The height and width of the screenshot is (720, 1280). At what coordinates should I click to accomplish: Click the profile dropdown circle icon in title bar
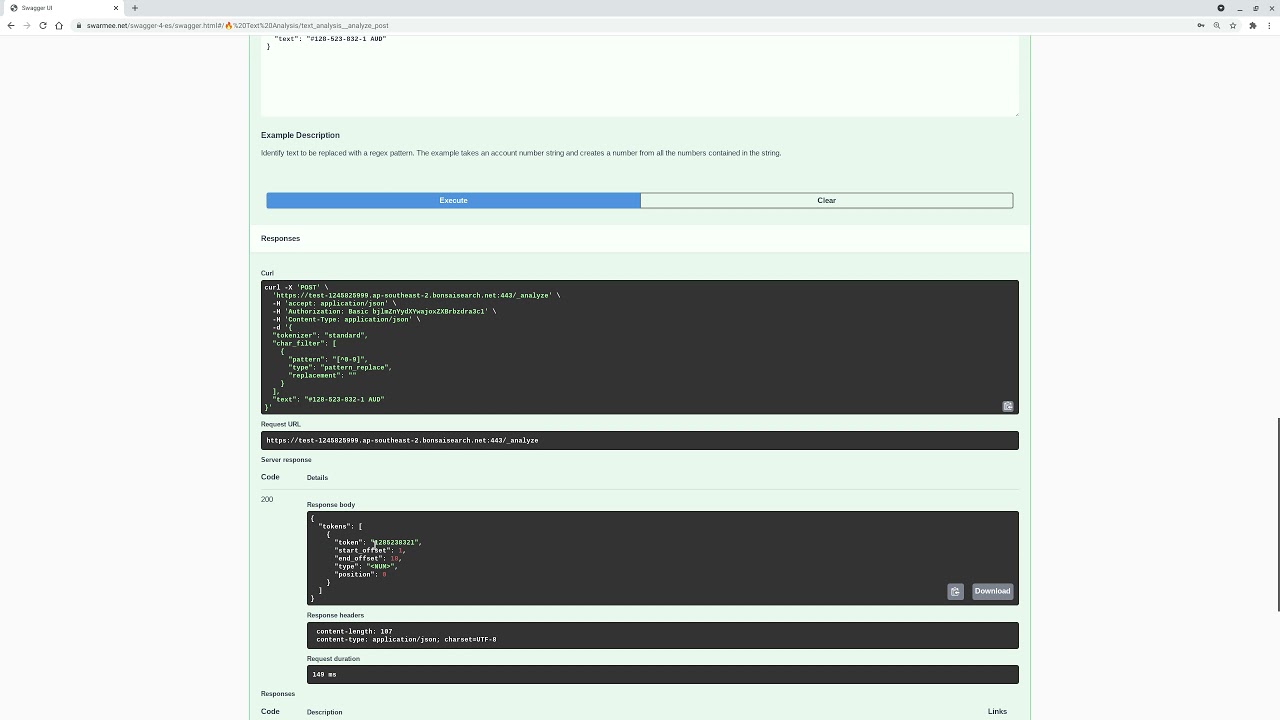(x=1221, y=8)
